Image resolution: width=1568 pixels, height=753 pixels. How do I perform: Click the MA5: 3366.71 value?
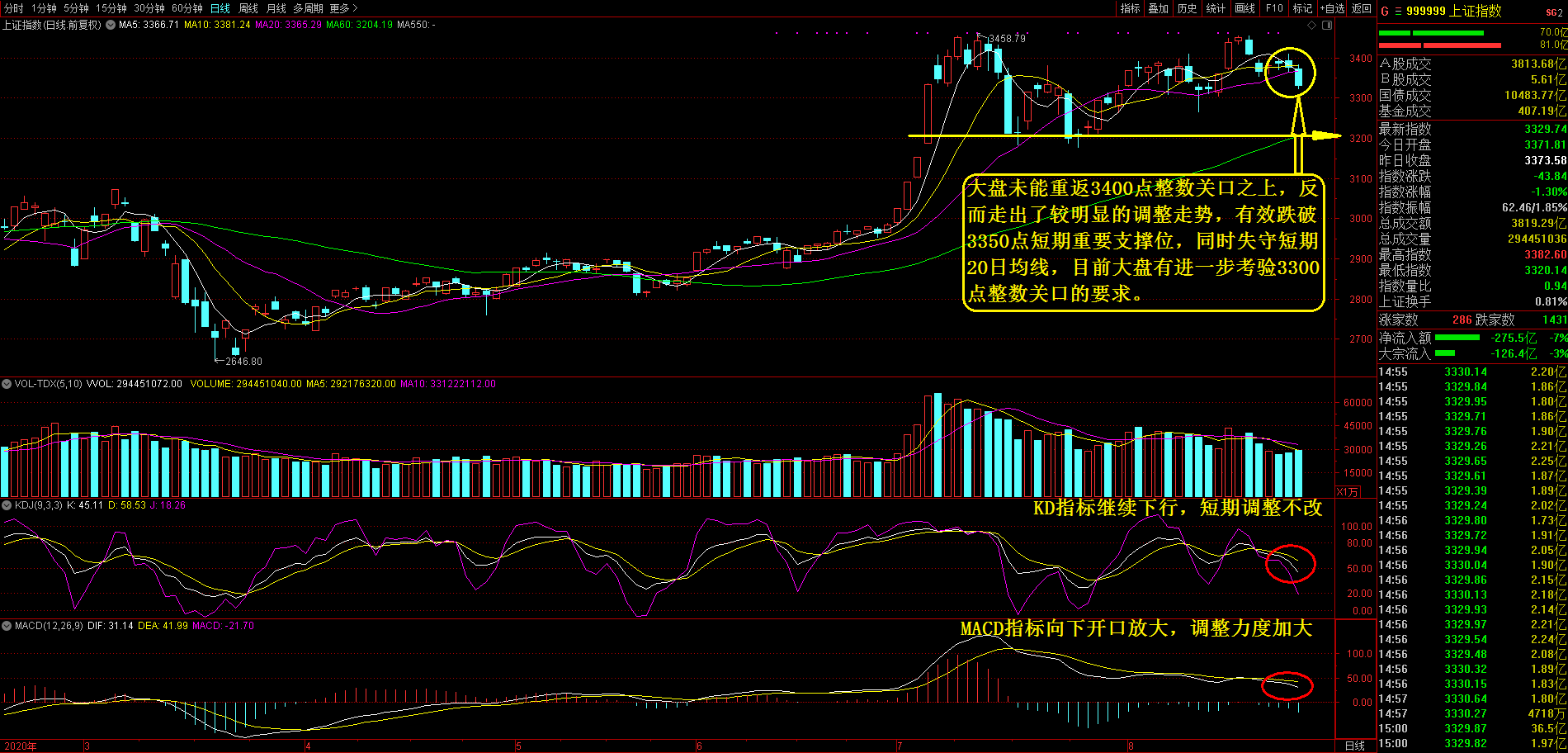click(149, 25)
